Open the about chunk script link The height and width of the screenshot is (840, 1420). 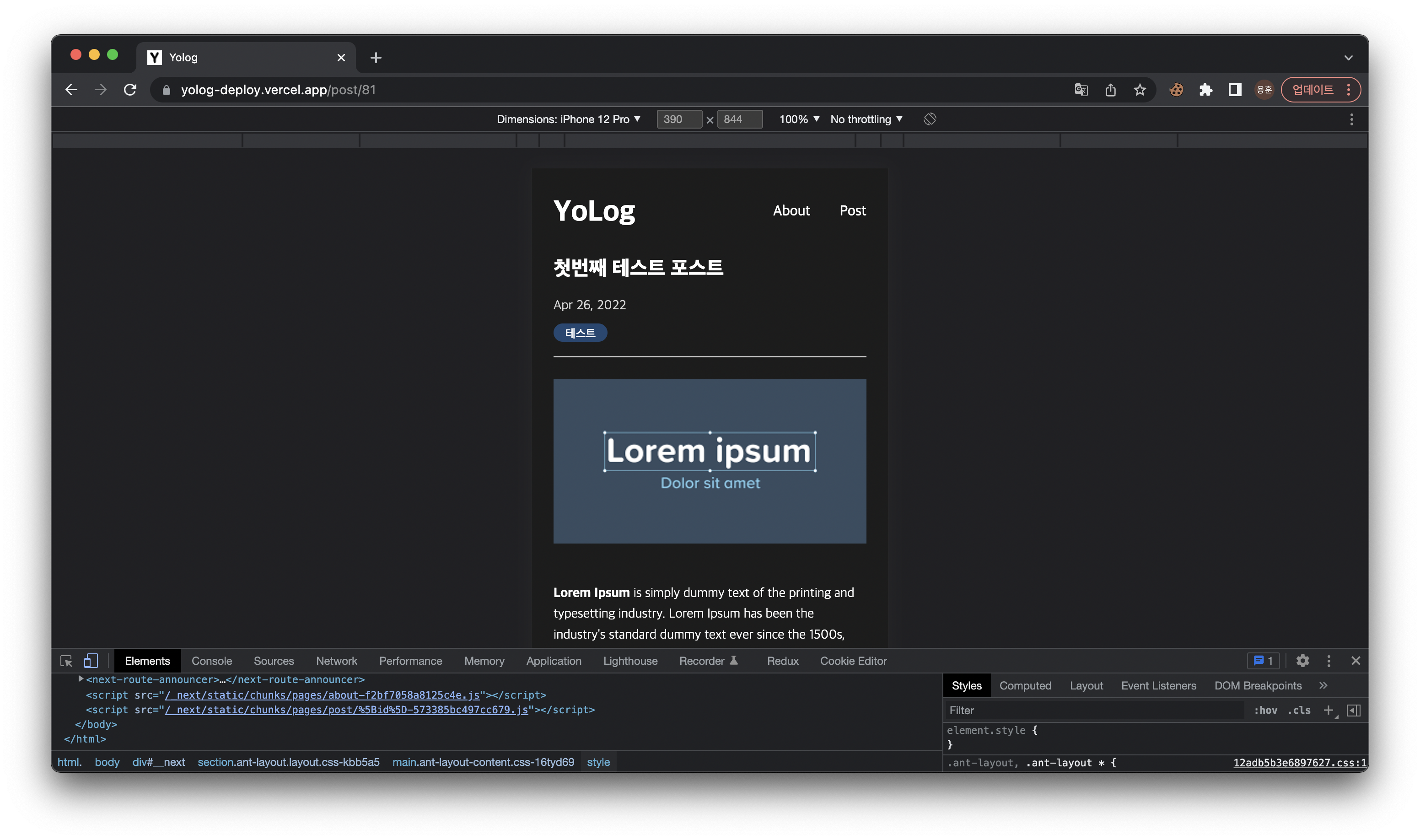coord(322,695)
